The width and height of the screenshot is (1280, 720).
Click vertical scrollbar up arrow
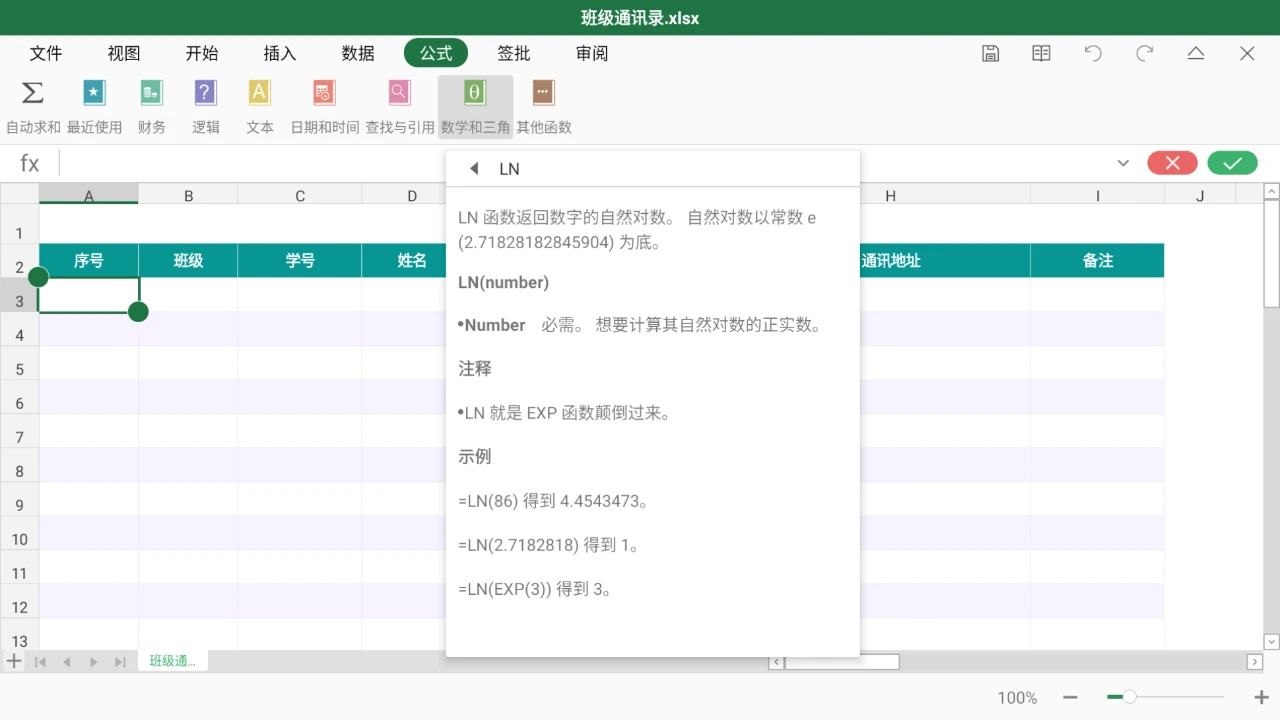point(1272,191)
